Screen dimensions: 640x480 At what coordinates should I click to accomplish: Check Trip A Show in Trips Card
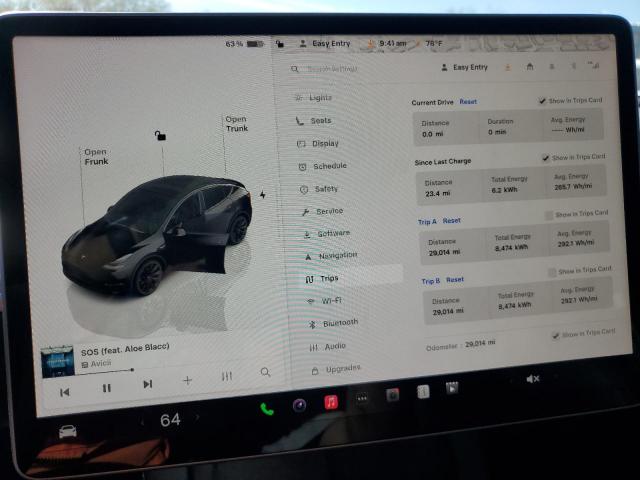tap(549, 215)
